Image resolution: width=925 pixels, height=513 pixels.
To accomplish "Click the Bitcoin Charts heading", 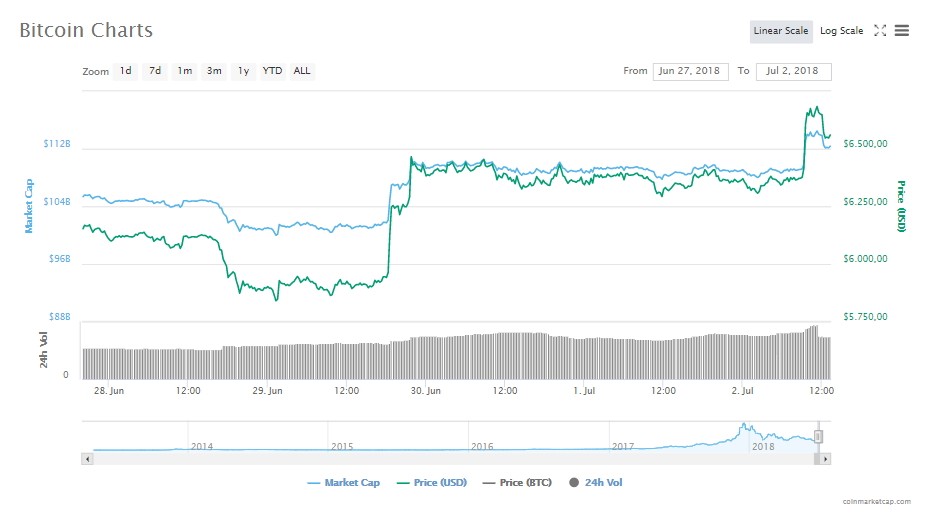I will click(86, 30).
